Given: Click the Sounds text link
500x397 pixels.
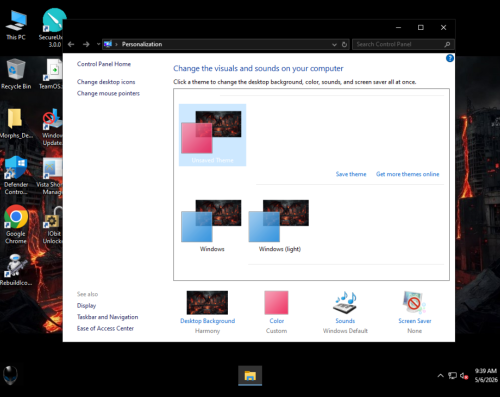Looking at the screenshot, I should (x=345, y=321).
